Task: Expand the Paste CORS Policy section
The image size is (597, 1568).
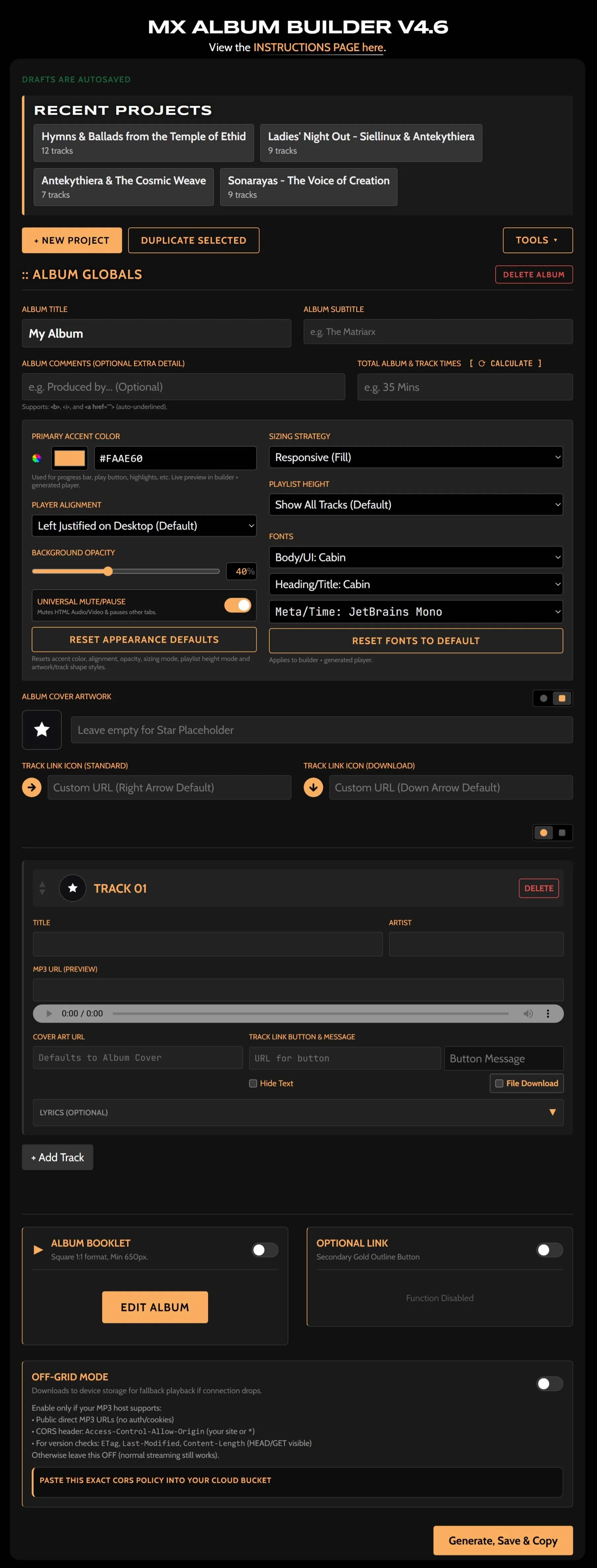Action: [x=298, y=1482]
